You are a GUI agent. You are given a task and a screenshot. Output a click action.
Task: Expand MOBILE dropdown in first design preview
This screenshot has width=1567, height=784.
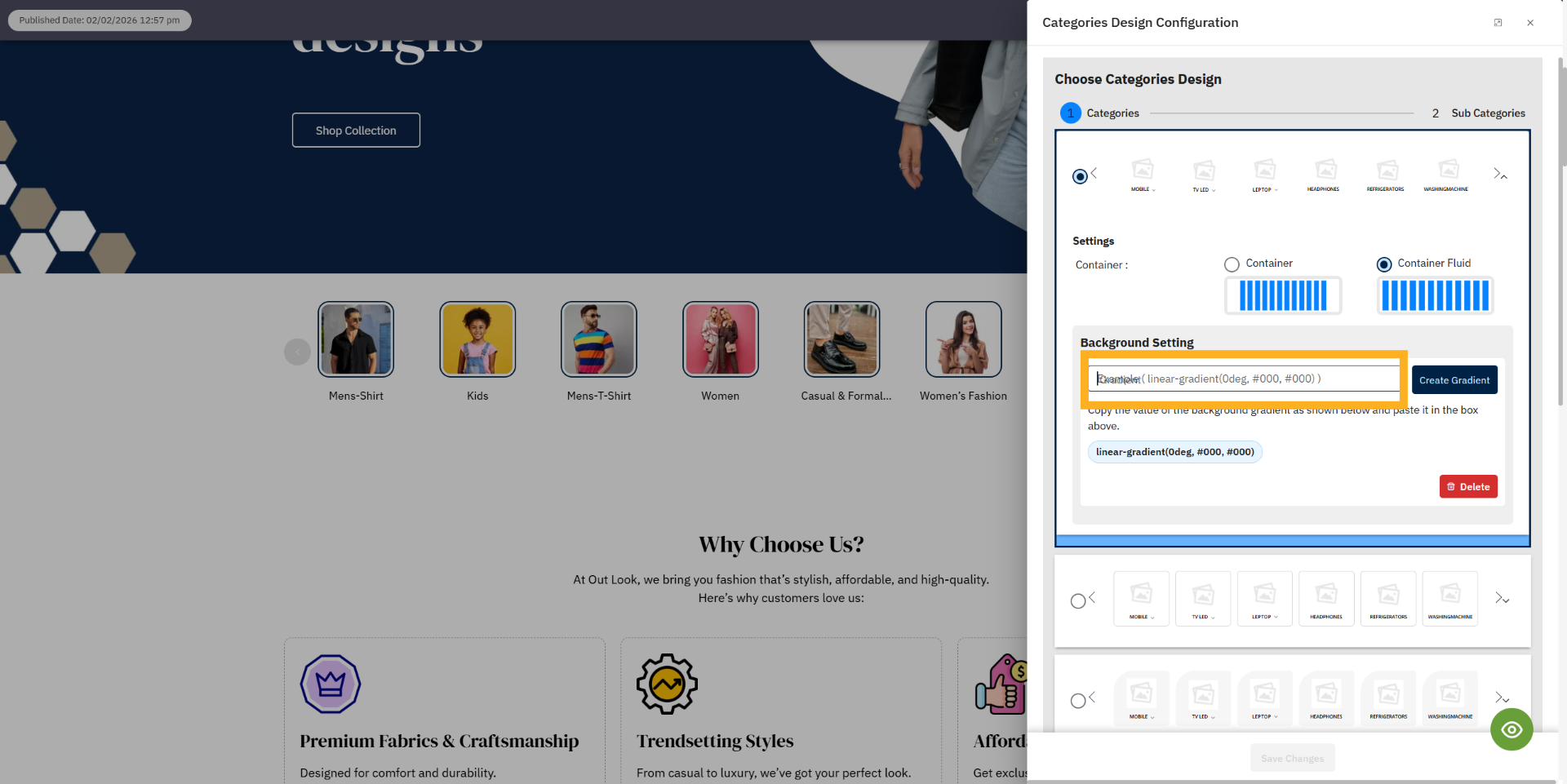point(1153,189)
